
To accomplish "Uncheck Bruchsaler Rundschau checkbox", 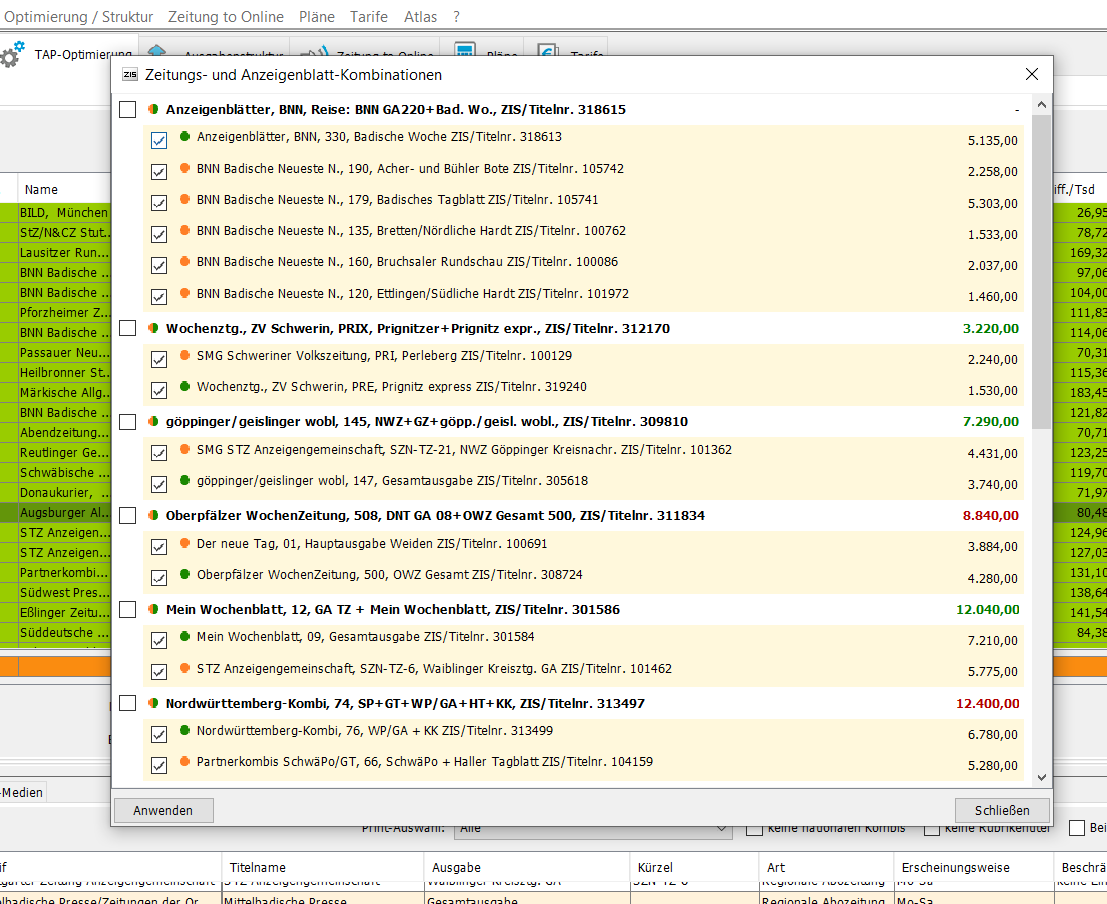I will tap(159, 266).
